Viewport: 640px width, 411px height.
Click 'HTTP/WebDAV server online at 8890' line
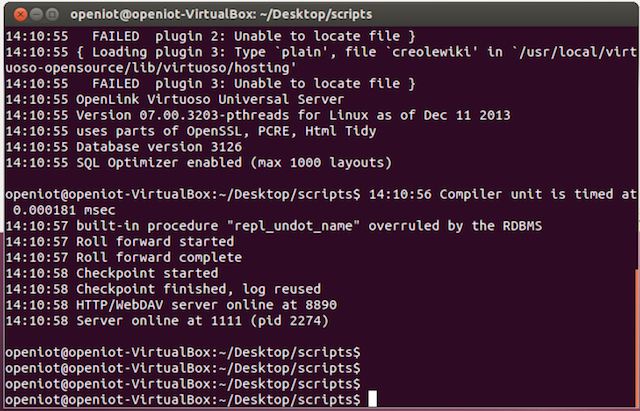click(171, 305)
